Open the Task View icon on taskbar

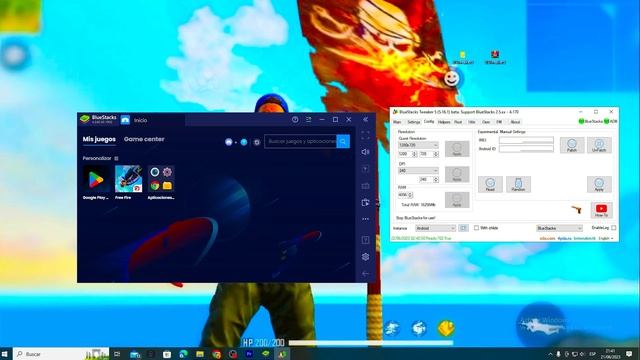click(x=118, y=354)
